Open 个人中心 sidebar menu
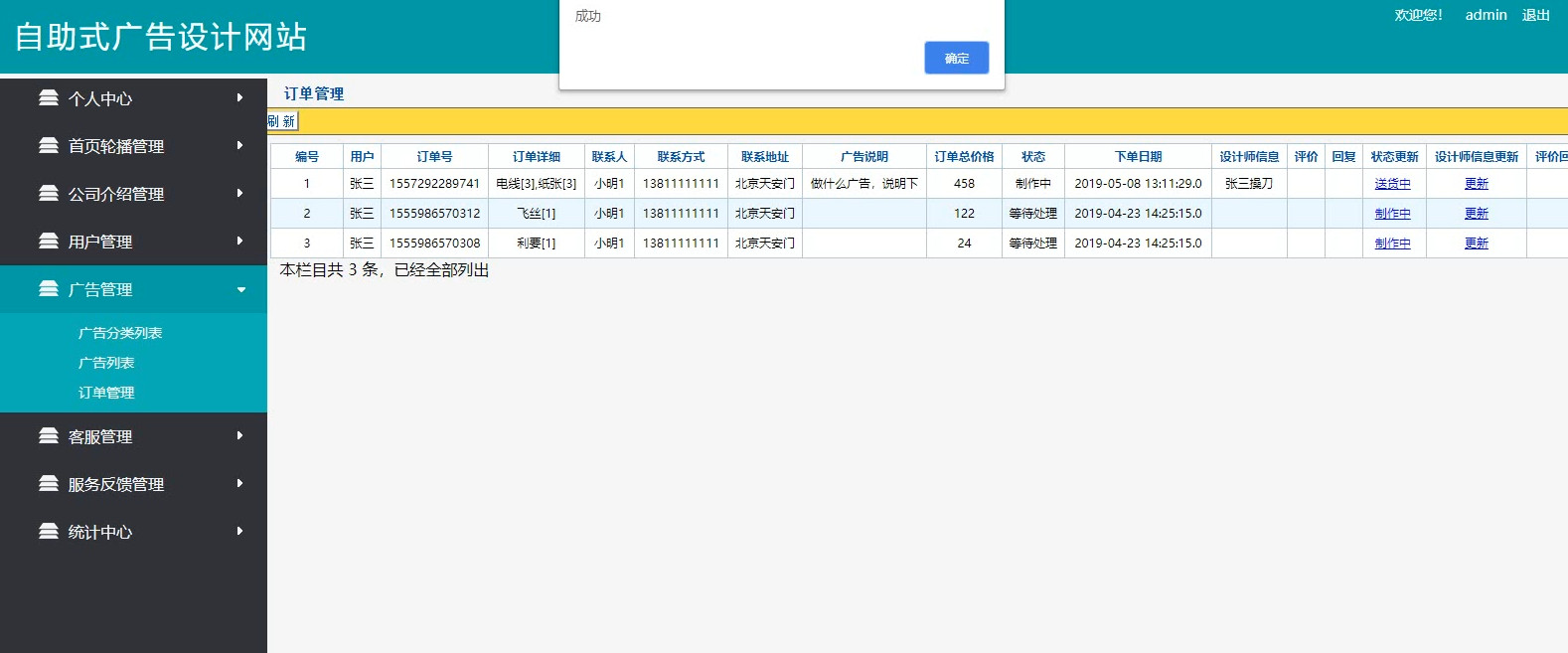The height and width of the screenshot is (653, 1568). point(133,98)
